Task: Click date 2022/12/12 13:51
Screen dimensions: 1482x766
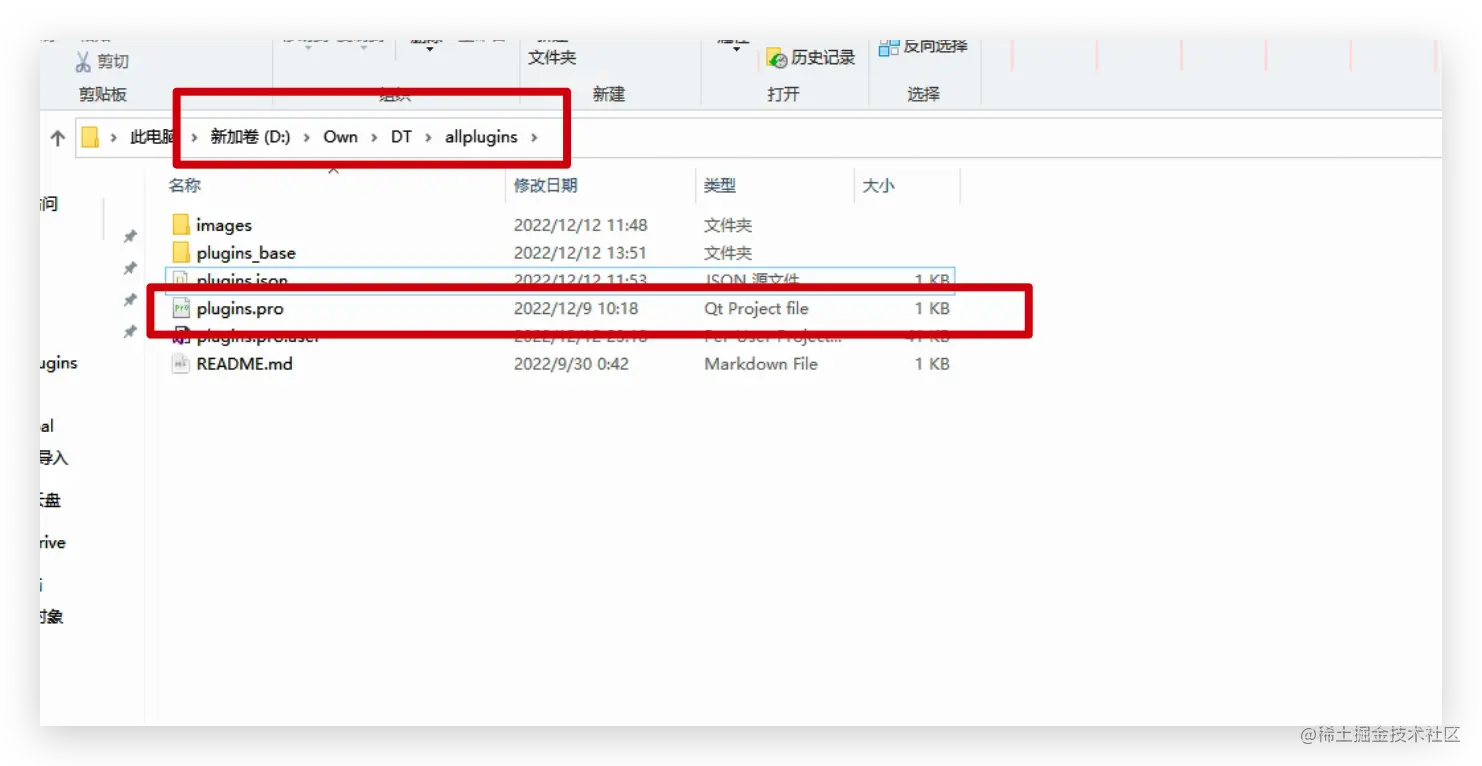Action: (x=580, y=253)
